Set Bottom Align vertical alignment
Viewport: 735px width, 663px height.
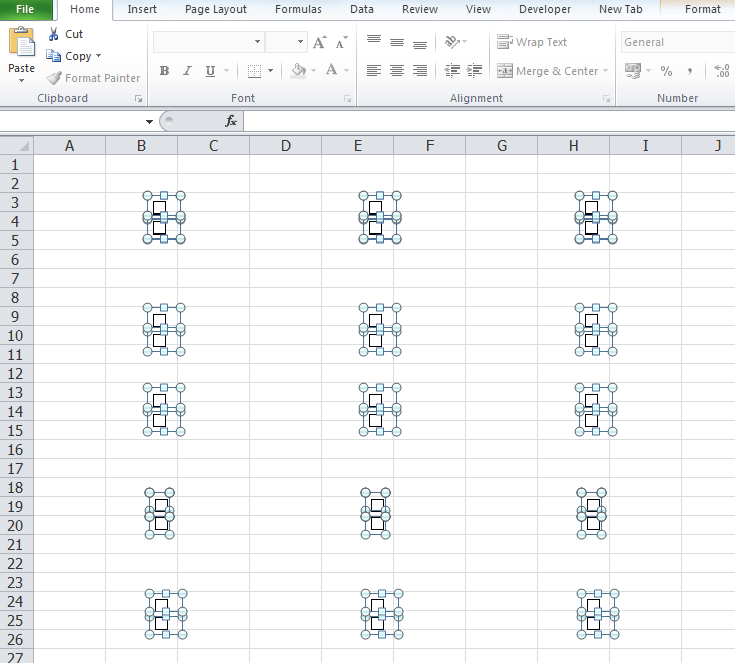pyautogui.click(x=420, y=43)
